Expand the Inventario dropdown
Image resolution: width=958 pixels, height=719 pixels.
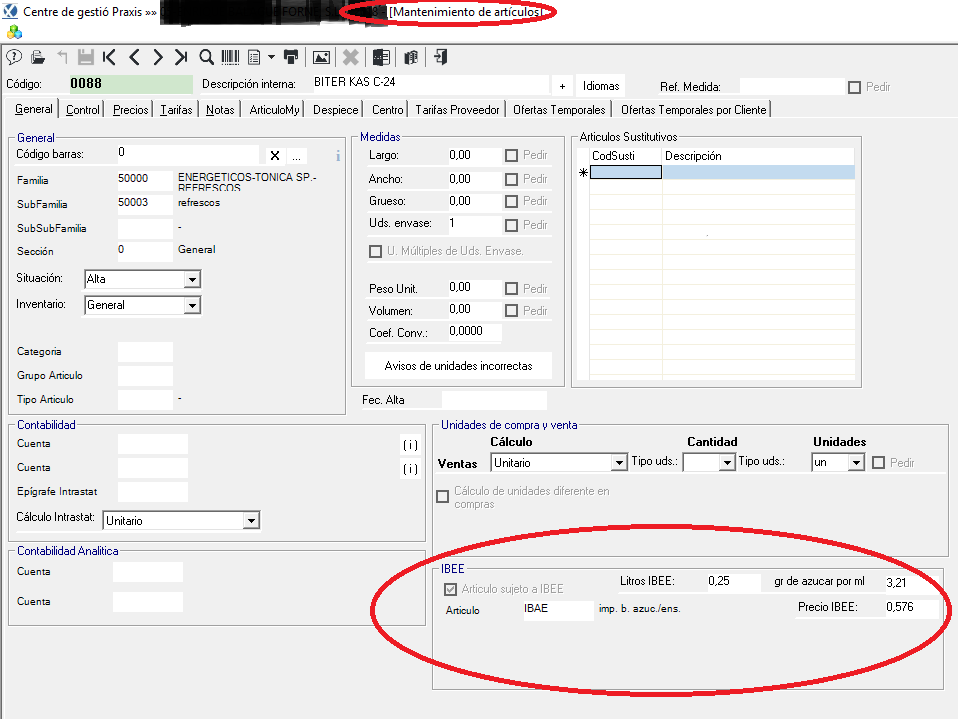click(x=192, y=305)
